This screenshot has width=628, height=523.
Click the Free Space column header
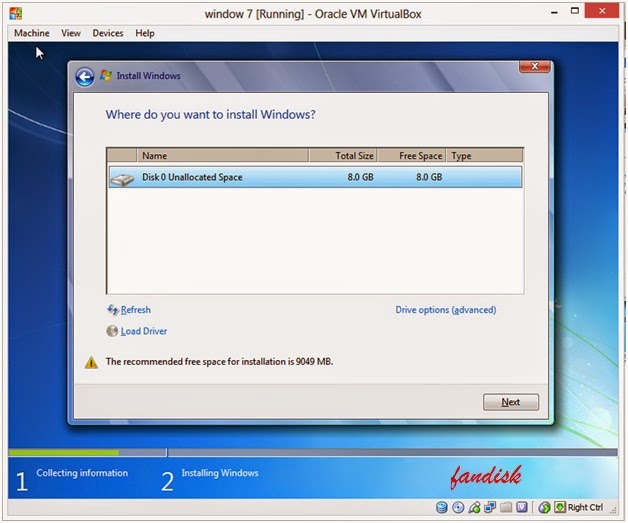pyautogui.click(x=412, y=155)
